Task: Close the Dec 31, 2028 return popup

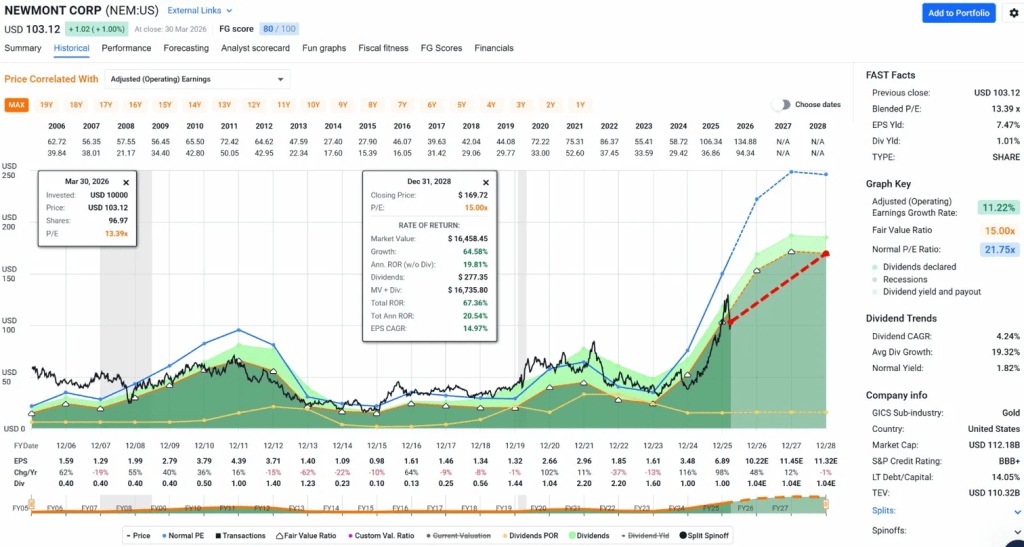Action: pyautogui.click(x=485, y=183)
